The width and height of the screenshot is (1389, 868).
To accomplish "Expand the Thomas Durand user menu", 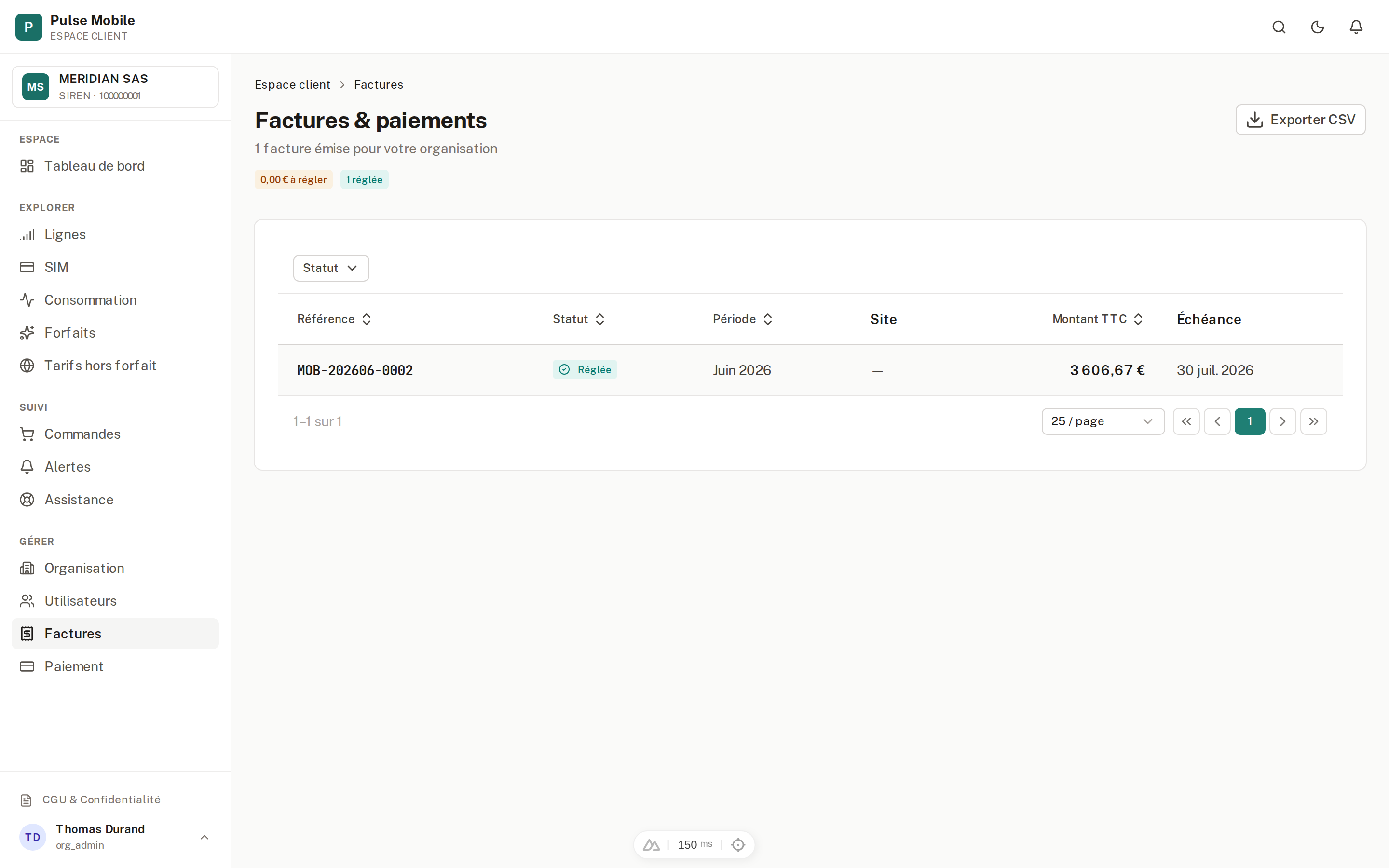I will pyautogui.click(x=115, y=837).
